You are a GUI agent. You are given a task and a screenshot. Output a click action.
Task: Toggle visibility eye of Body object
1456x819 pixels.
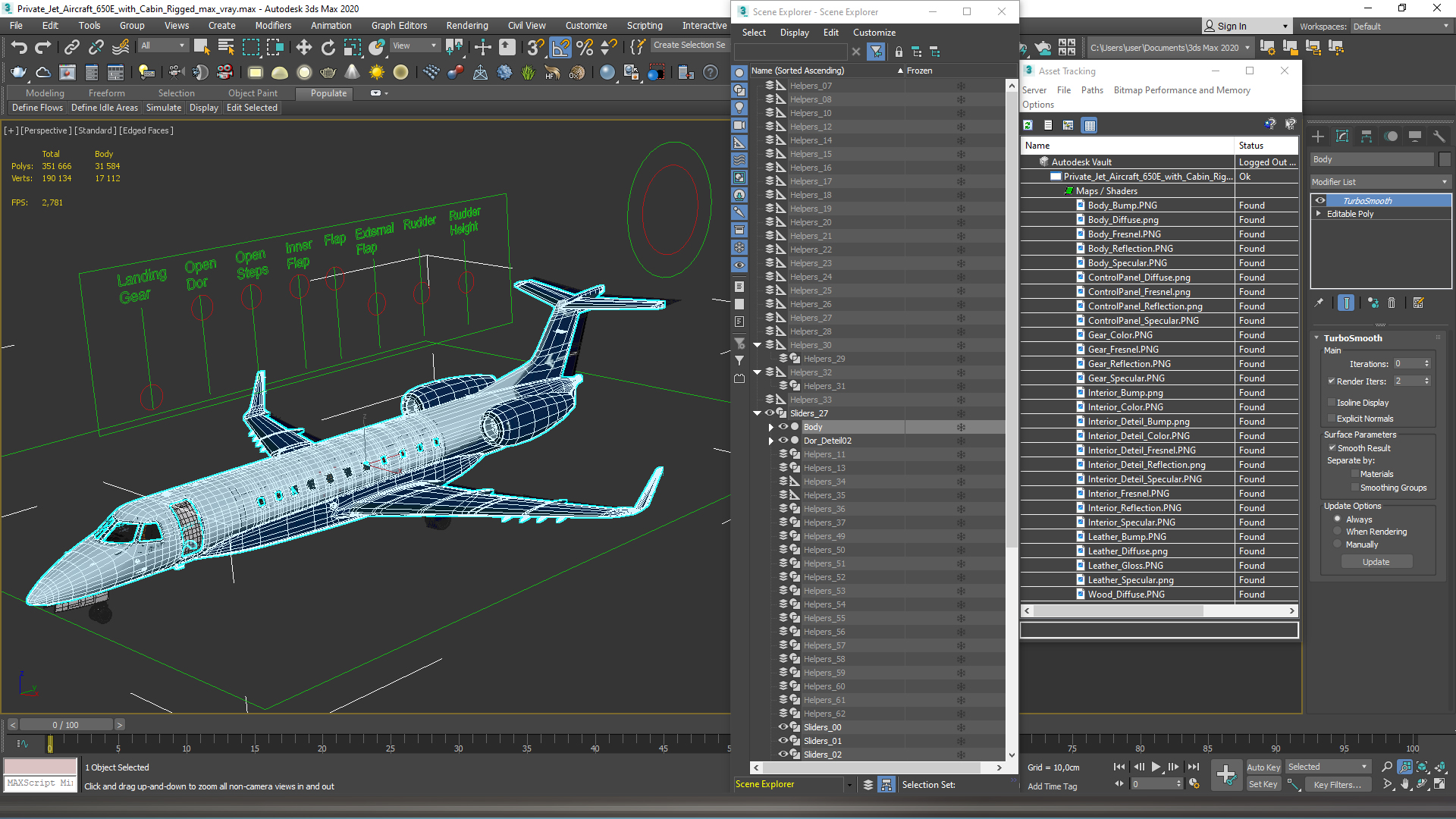click(x=783, y=427)
